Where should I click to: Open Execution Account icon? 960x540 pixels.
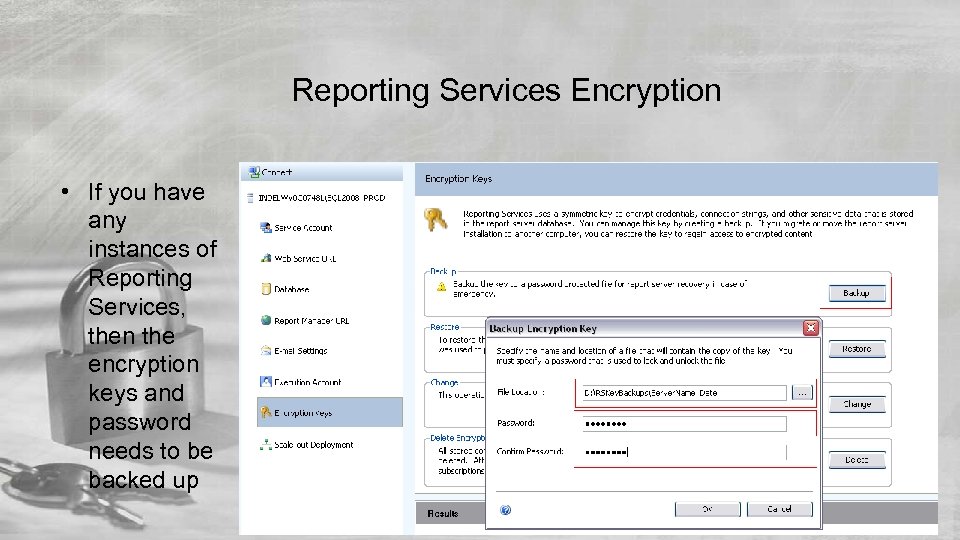point(266,382)
